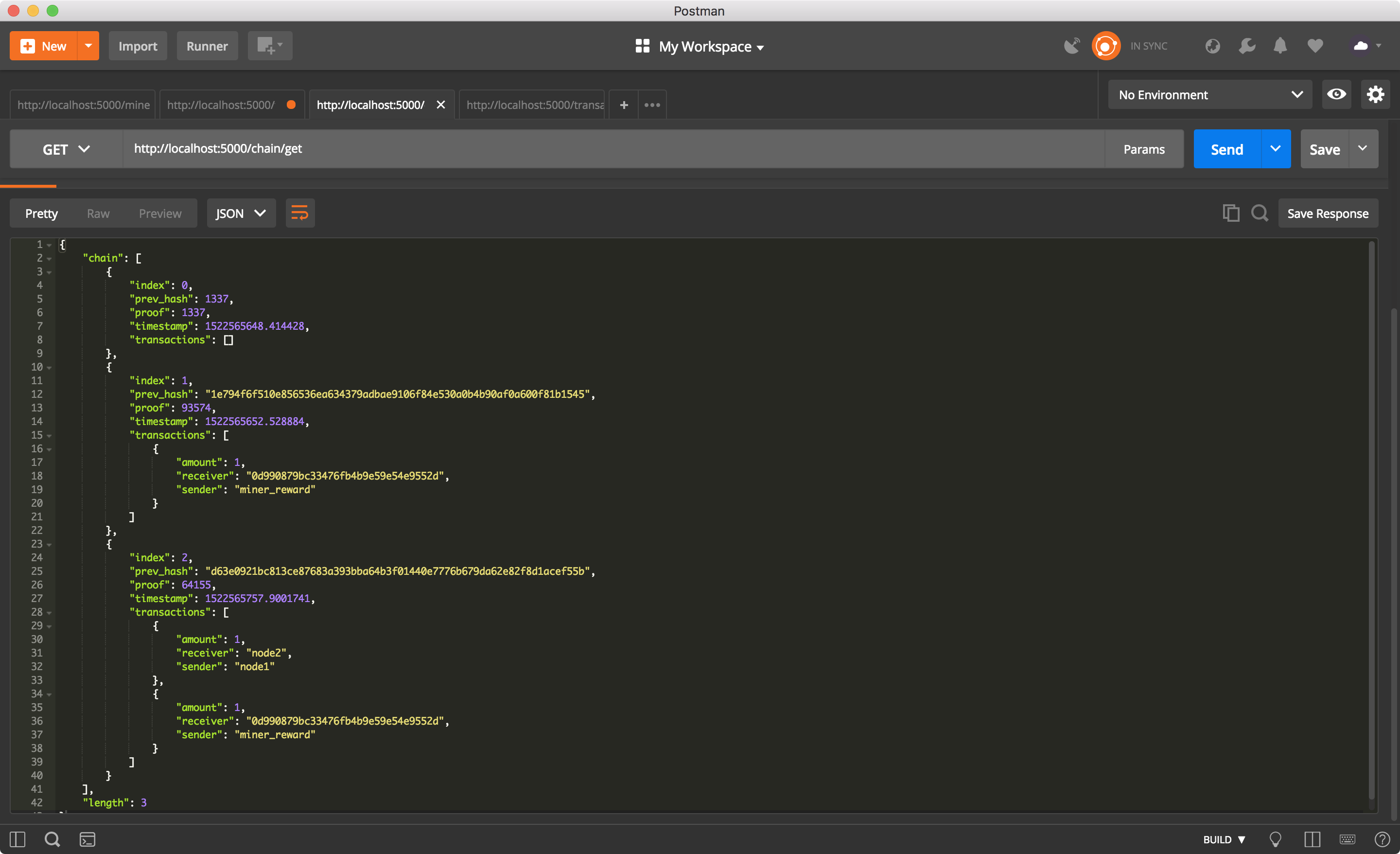This screenshot has height=854, width=1400.
Task: Collapse transactions array at line 15
Action: point(50,436)
